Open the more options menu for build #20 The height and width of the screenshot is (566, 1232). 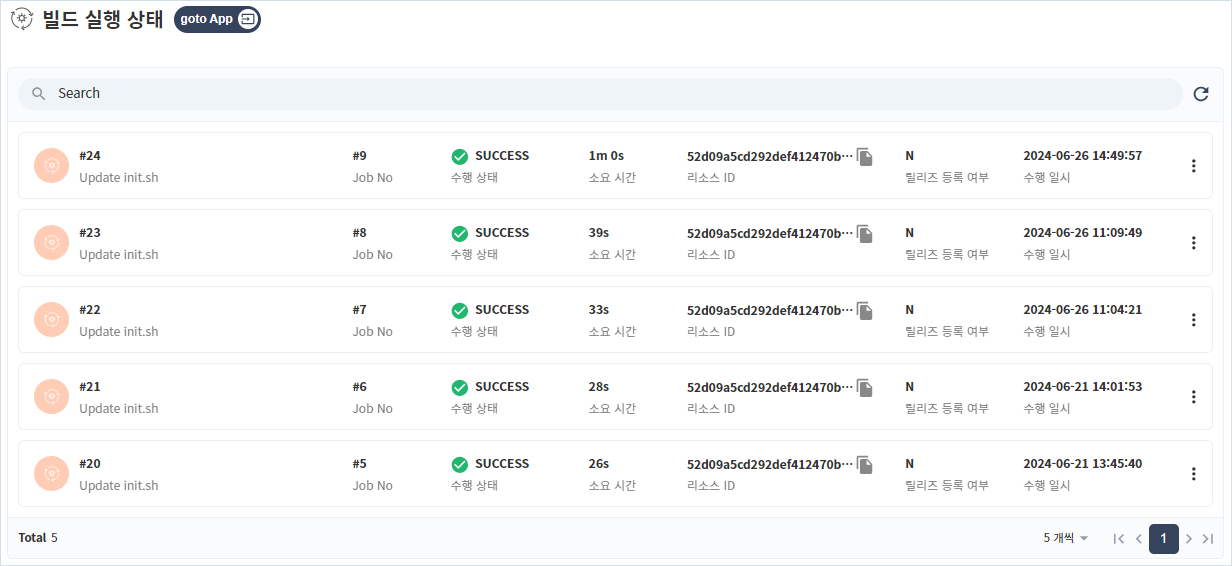click(x=1193, y=474)
